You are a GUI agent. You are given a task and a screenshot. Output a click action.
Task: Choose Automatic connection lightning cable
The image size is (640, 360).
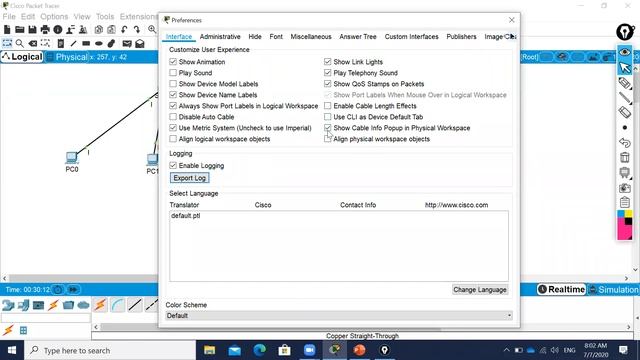click(100, 304)
